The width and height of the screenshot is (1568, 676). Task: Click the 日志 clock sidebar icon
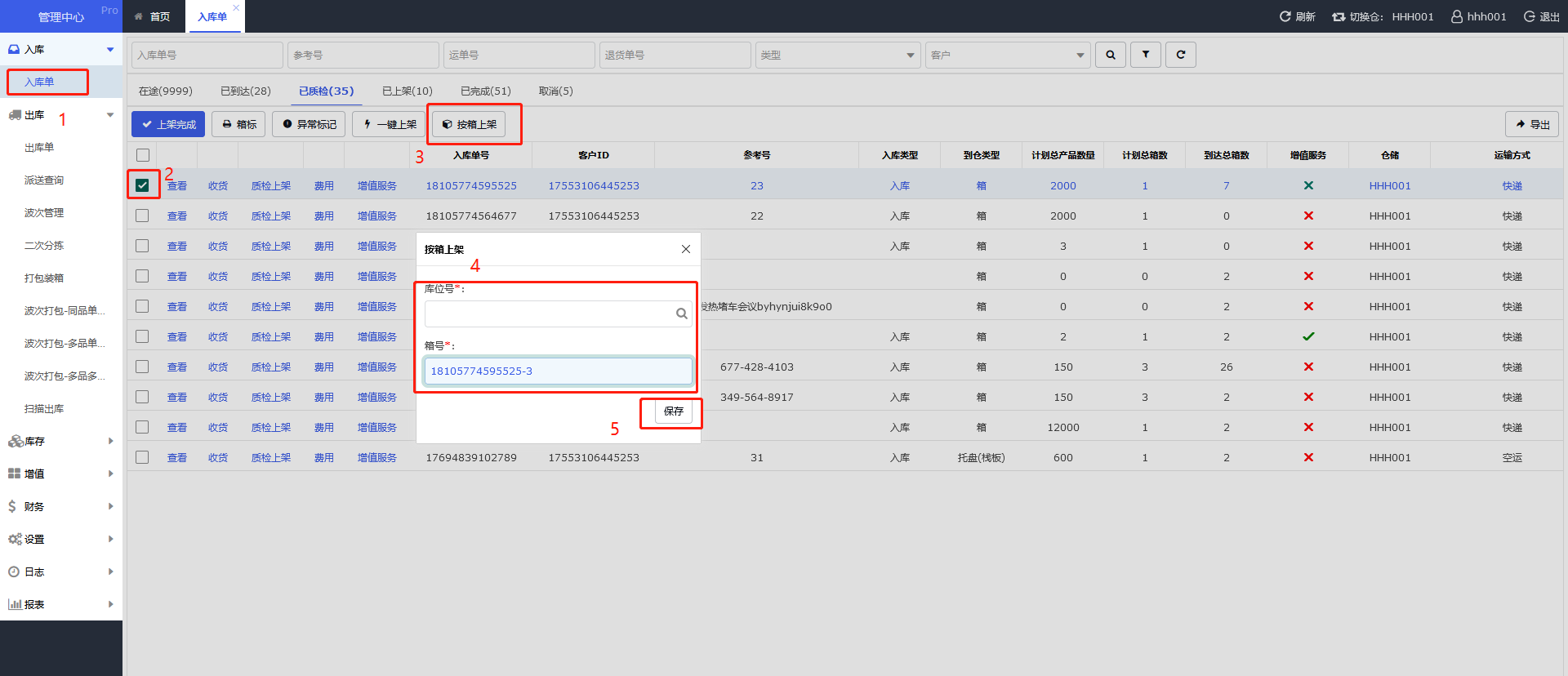14,571
